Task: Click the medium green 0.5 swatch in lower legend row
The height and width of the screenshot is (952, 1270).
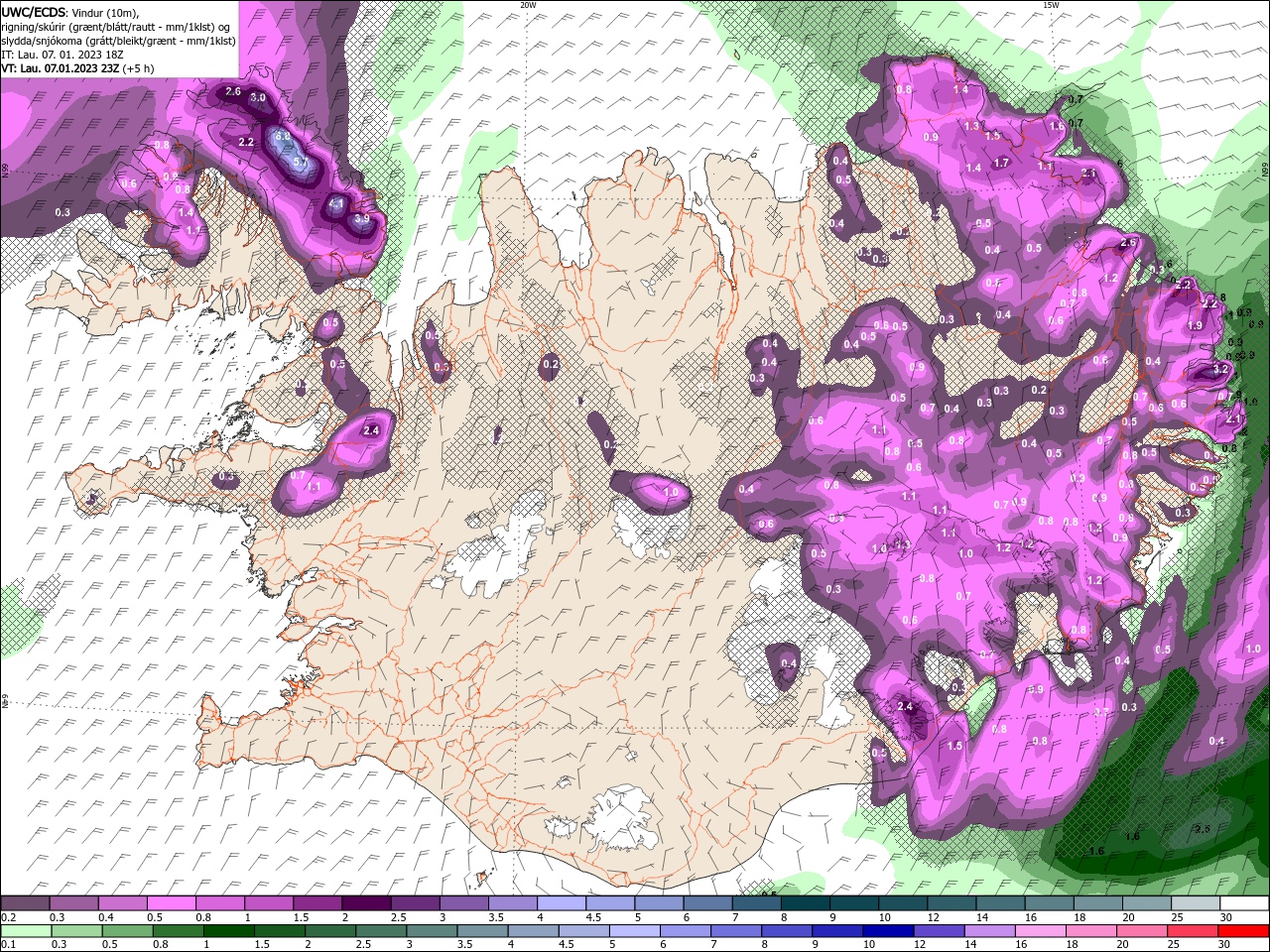Action: [x=127, y=931]
